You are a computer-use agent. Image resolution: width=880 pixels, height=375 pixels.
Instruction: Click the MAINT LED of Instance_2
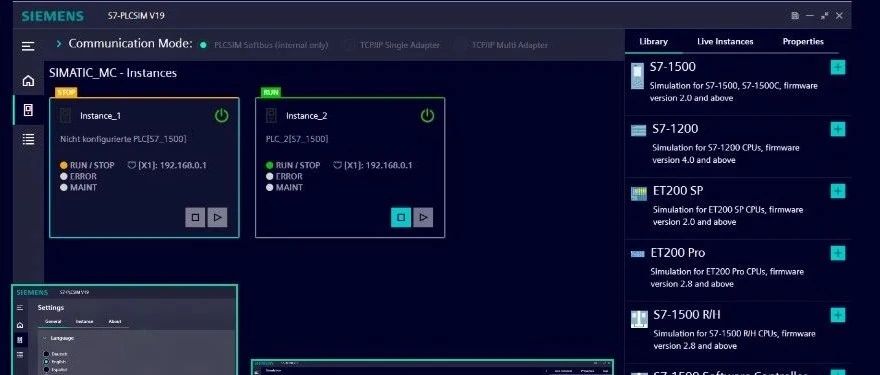269,188
